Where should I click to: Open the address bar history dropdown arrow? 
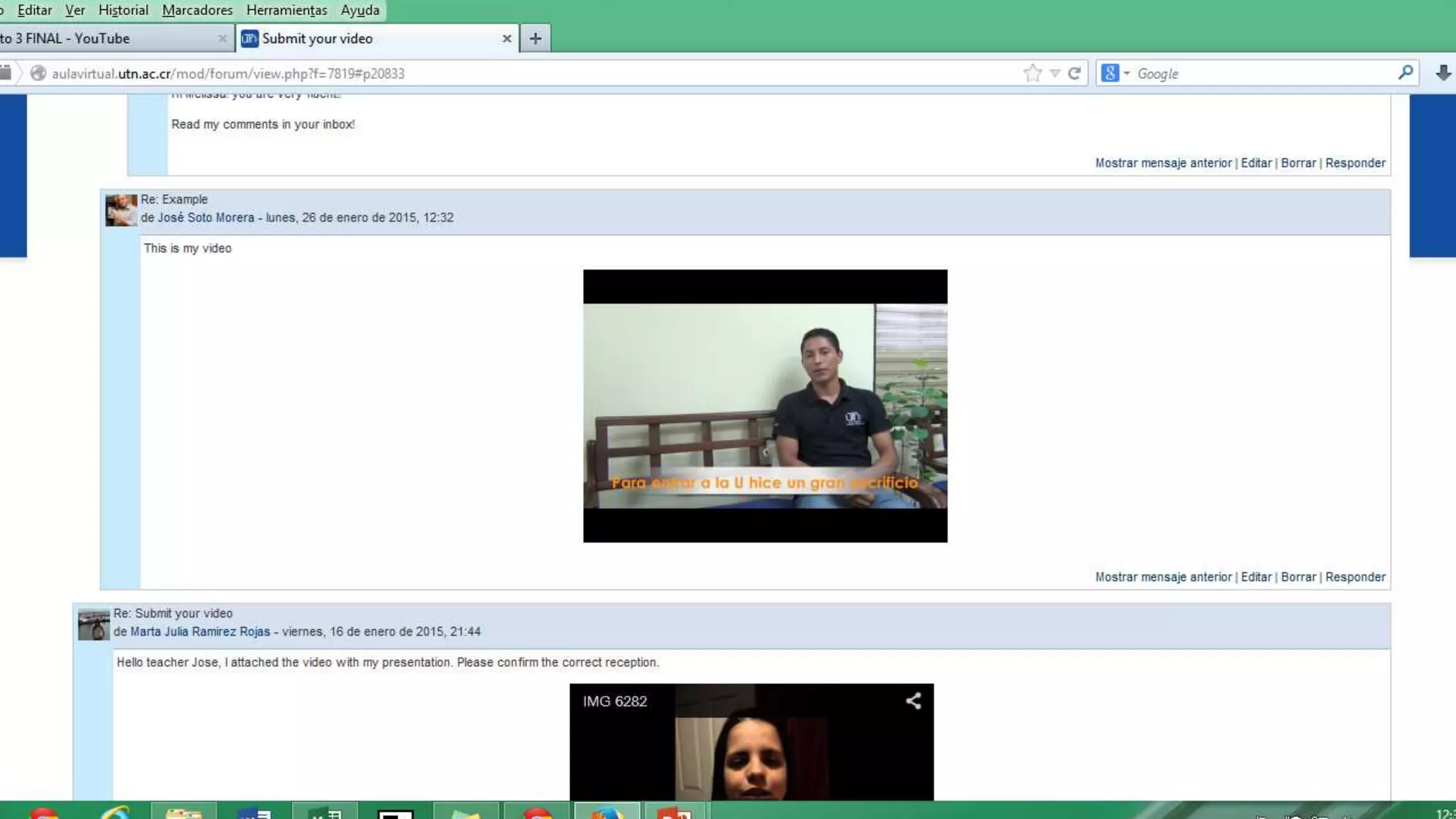coord(1055,73)
